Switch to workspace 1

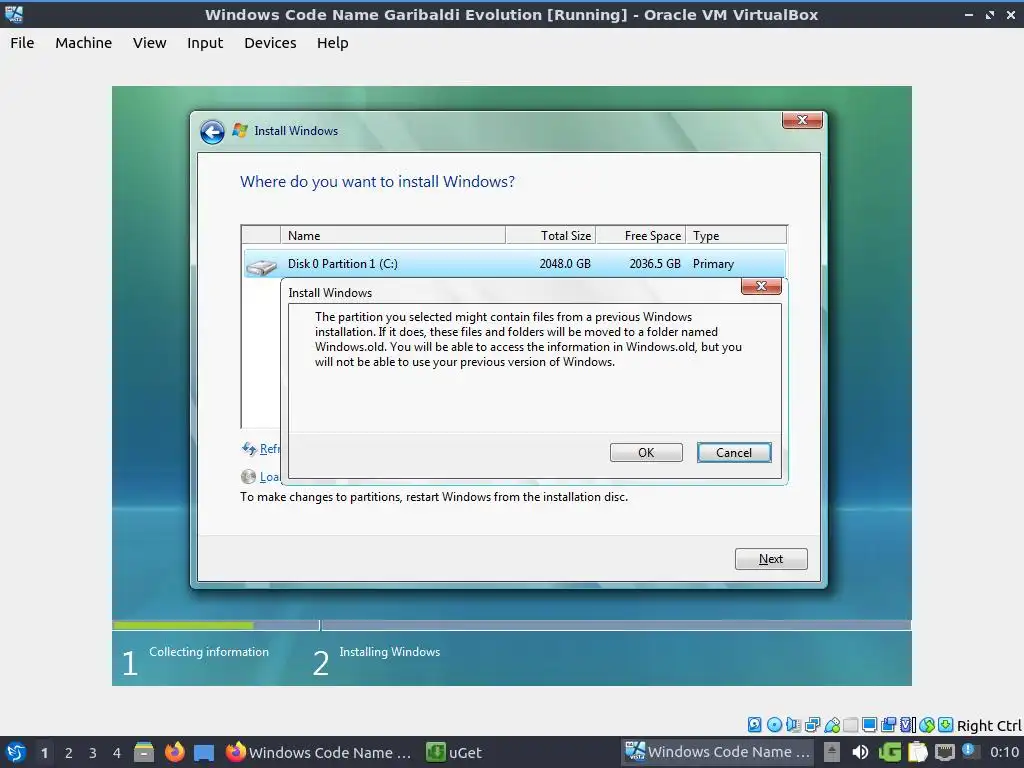pos(44,753)
